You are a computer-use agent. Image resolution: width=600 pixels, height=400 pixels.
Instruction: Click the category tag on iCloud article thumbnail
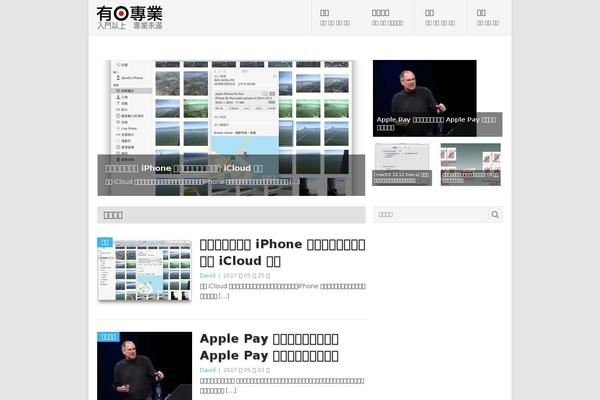pyautogui.click(x=105, y=242)
